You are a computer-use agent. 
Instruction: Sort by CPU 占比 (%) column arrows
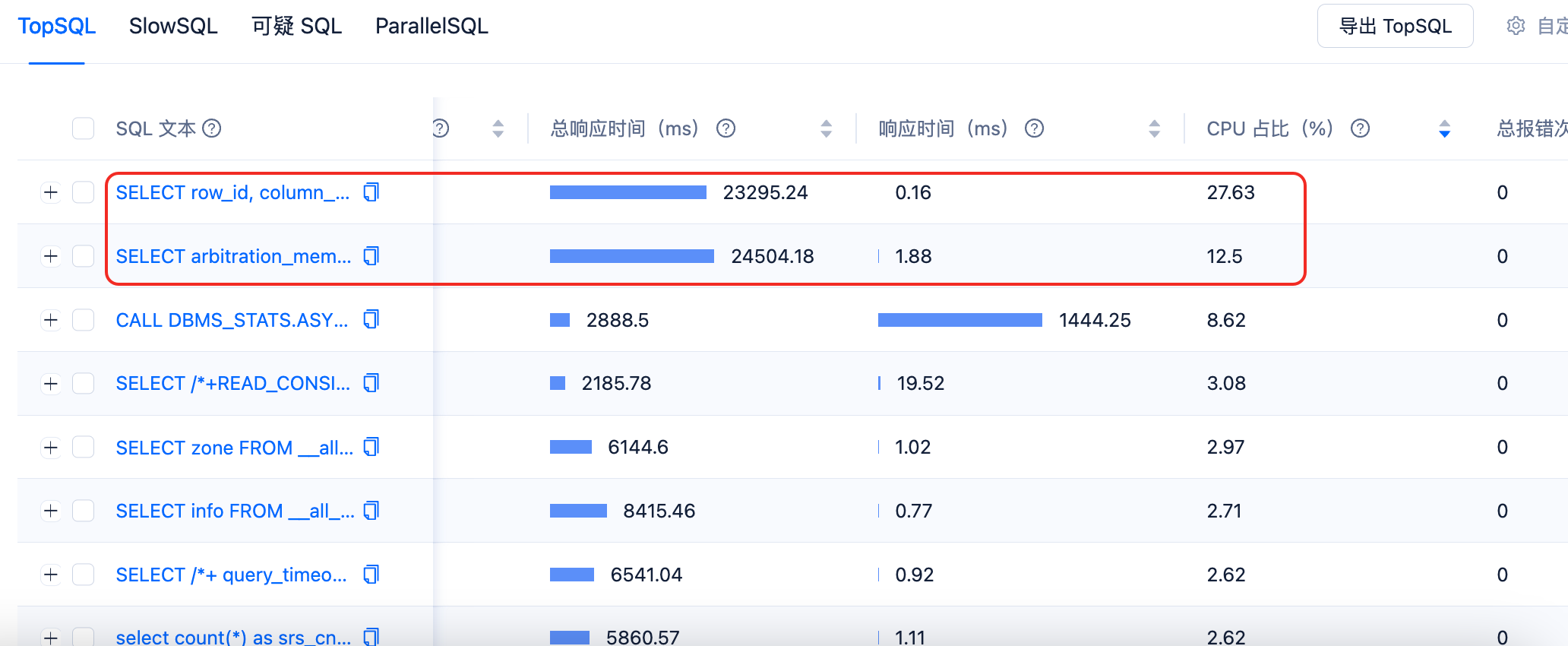coord(1444,128)
